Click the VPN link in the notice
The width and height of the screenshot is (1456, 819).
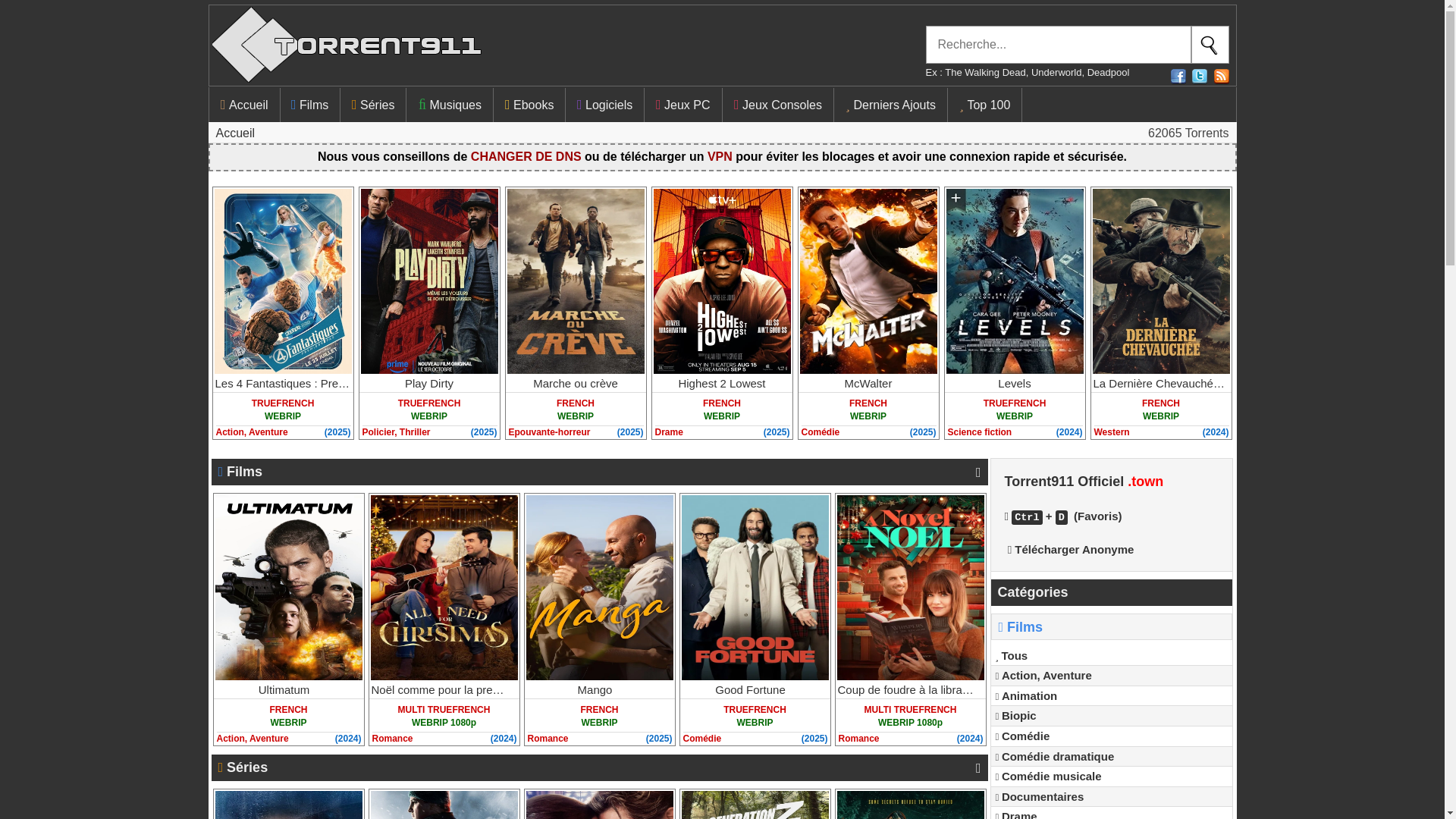click(x=720, y=157)
